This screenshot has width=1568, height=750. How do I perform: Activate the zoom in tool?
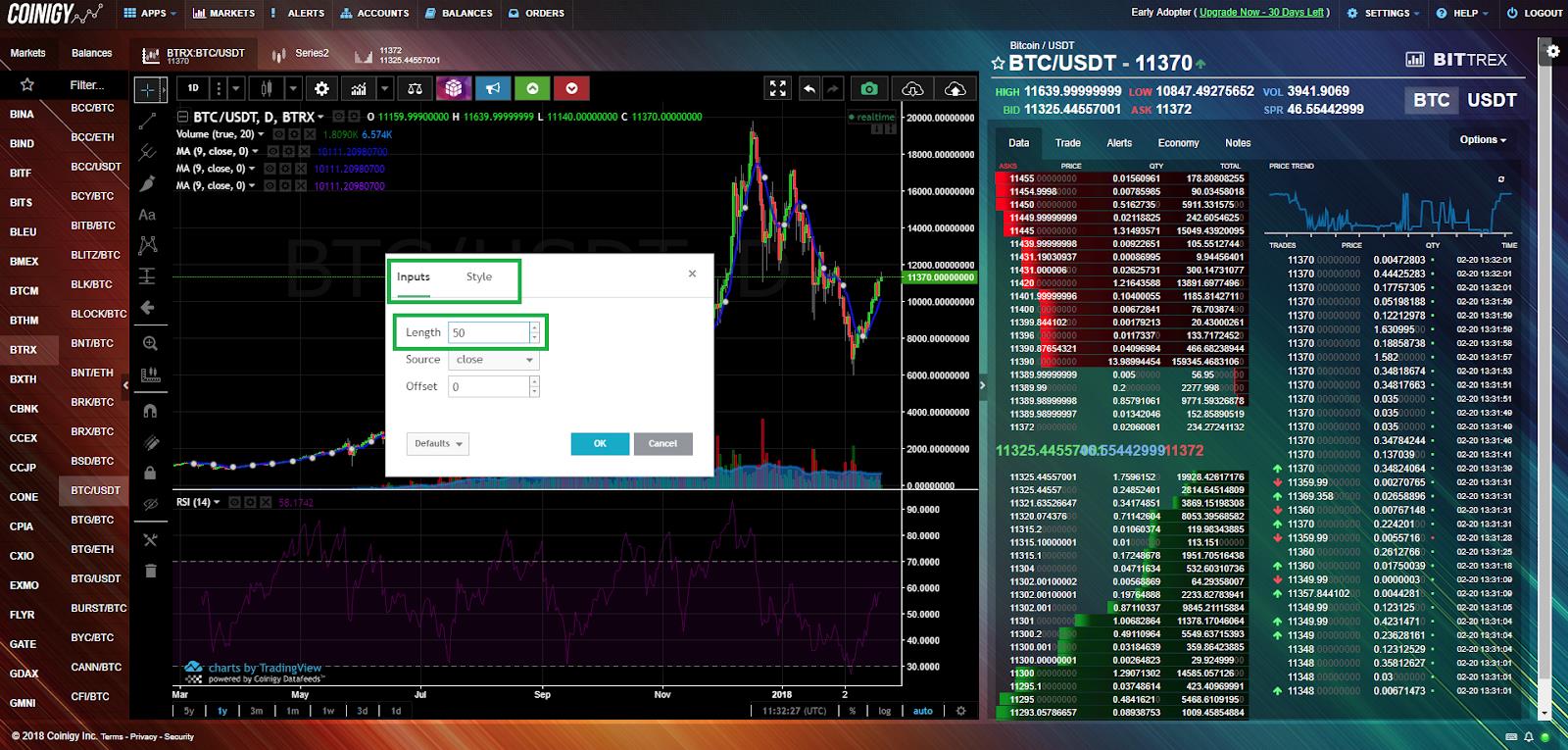[x=150, y=343]
